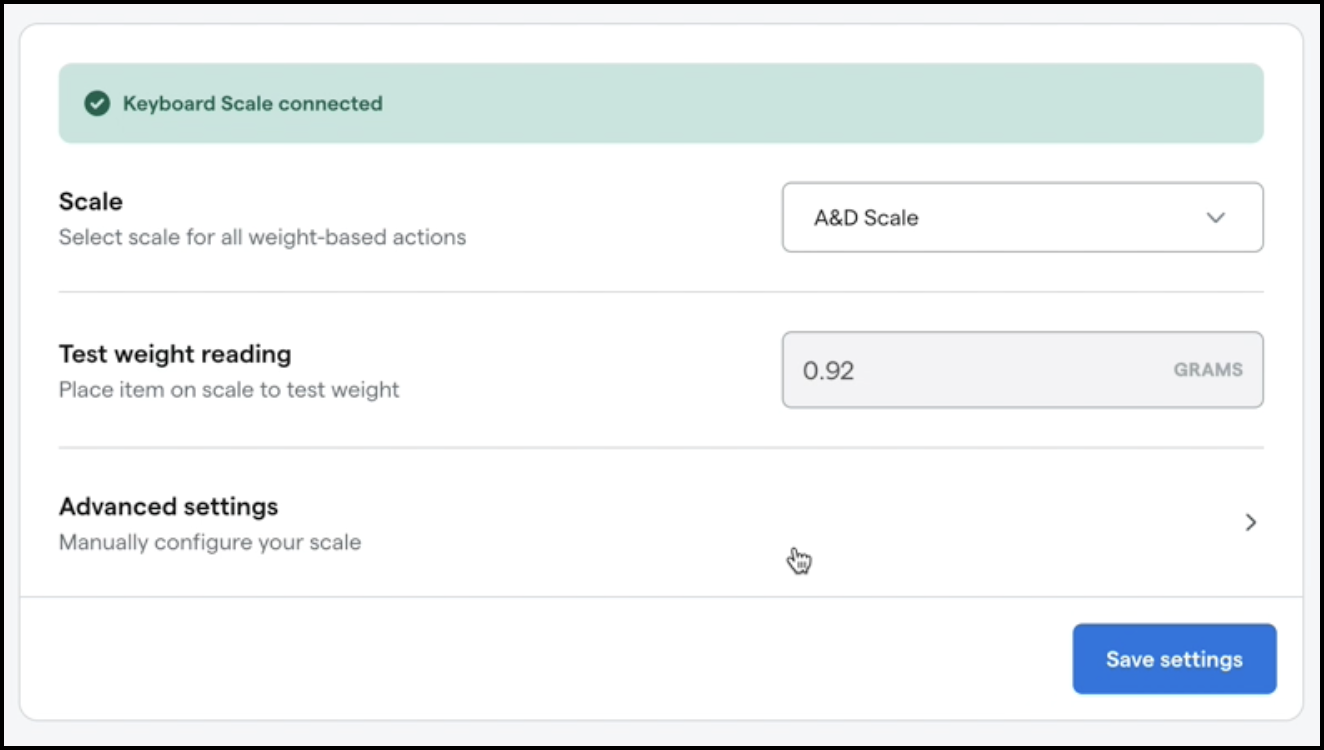Click the downward chevron on the scale dropdown
The width and height of the screenshot is (1324, 750).
coord(1216,217)
